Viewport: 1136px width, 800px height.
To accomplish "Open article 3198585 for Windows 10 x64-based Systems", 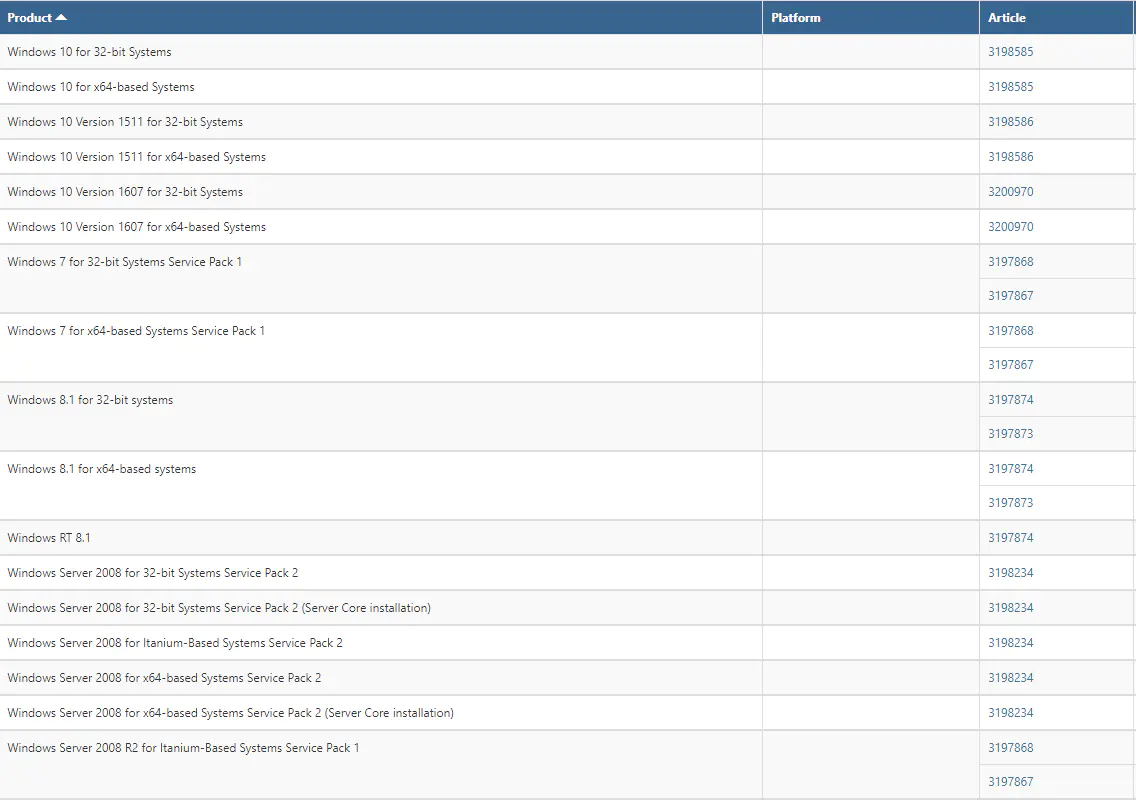I will coord(1011,87).
